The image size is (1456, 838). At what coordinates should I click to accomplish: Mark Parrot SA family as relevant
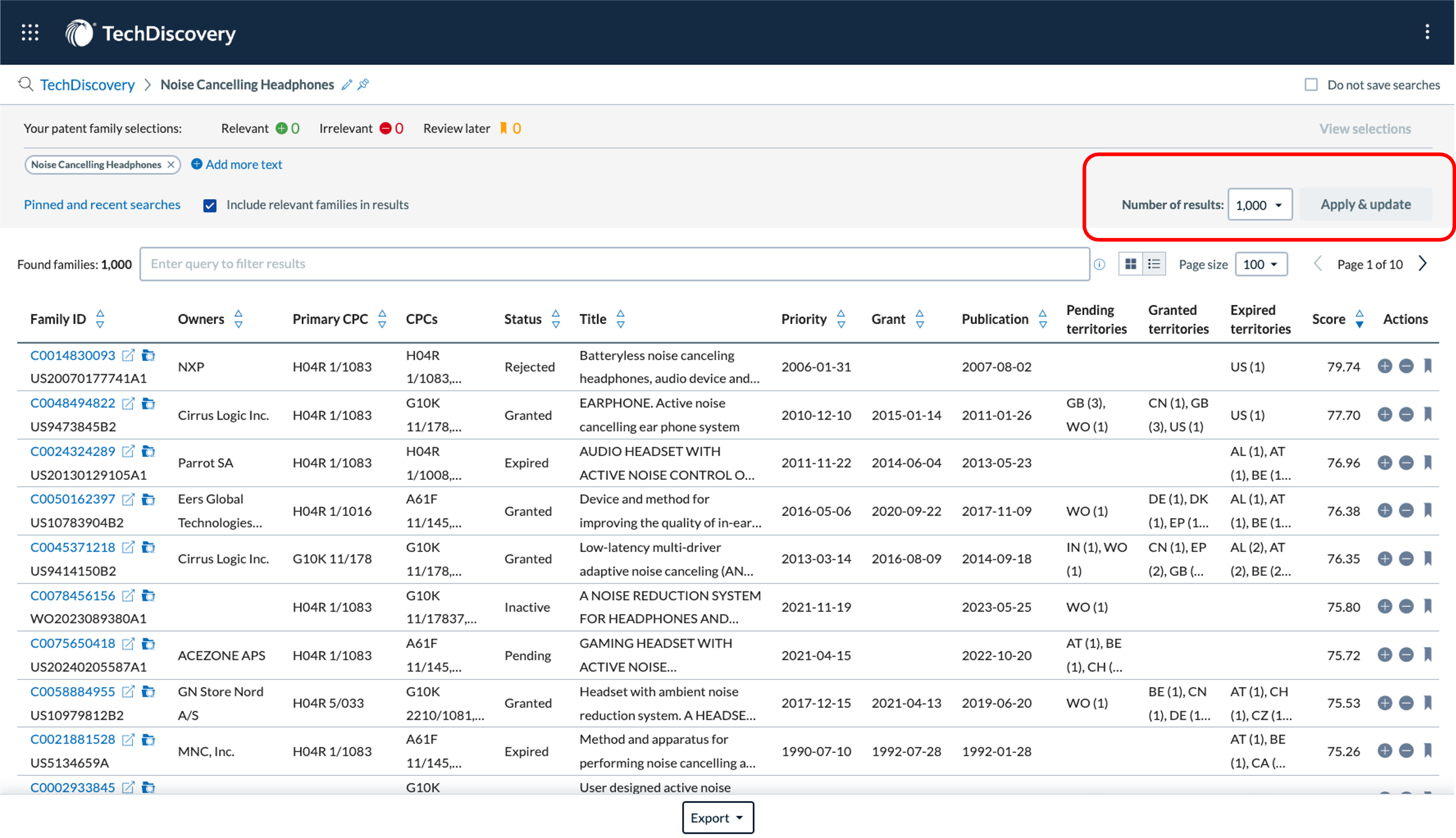[1384, 463]
